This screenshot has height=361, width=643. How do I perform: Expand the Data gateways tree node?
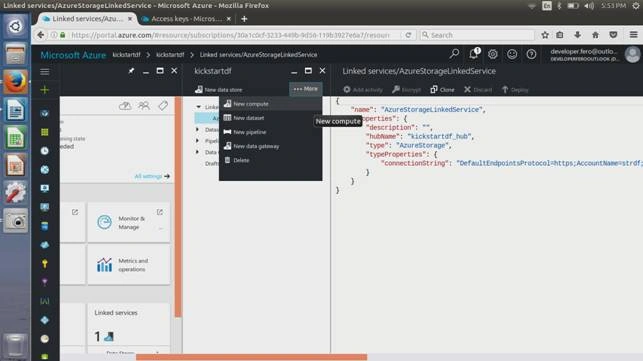point(198,152)
